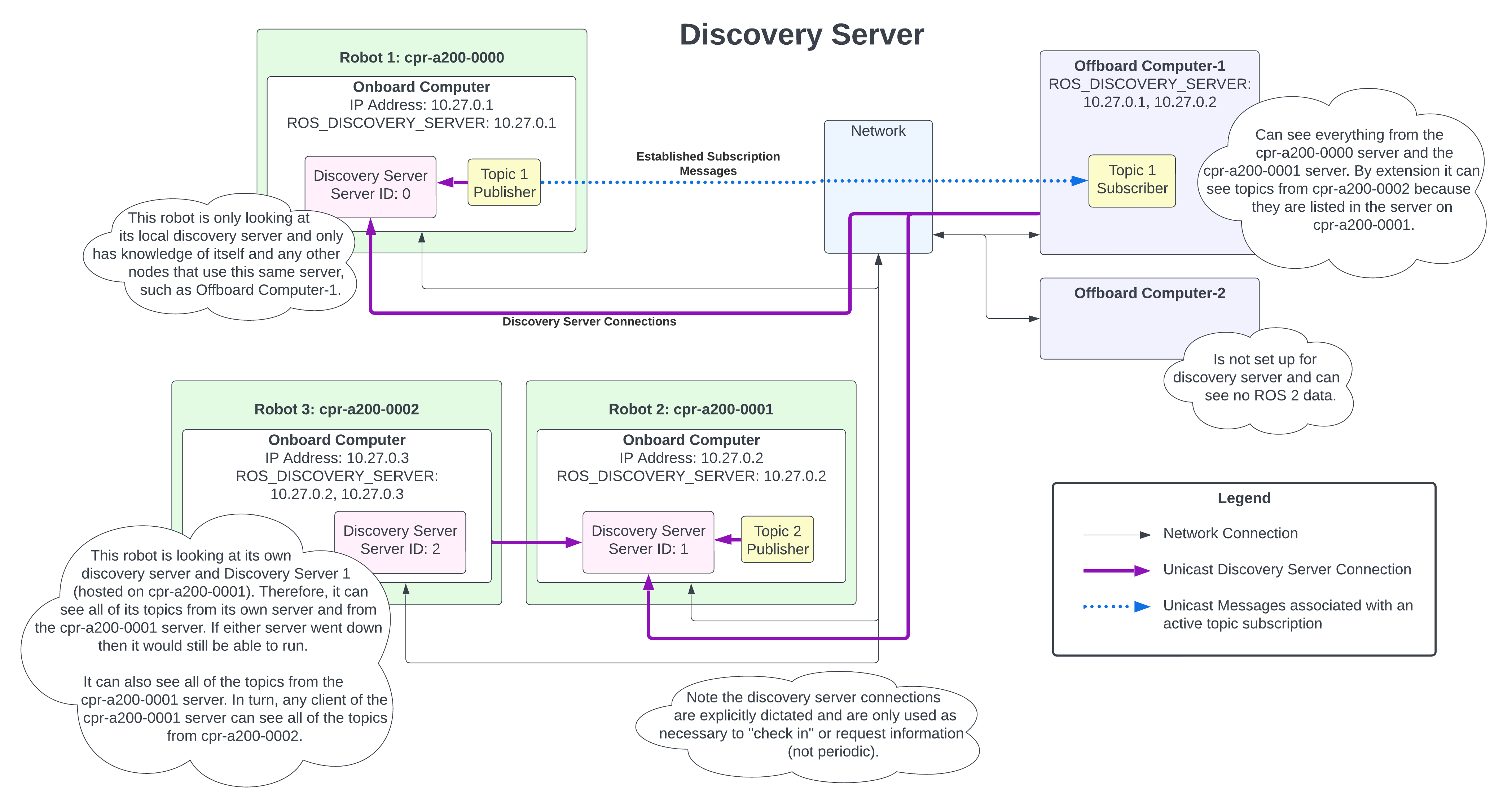Click the Discovery Server Connections label

pyautogui.click(x=589, y=322)
